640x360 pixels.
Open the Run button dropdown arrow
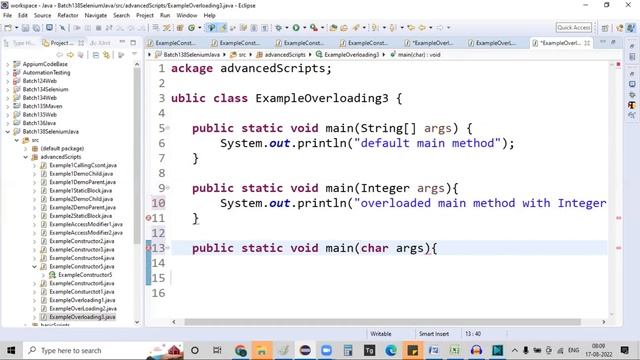pyautogui.click(x=304, y=28)
